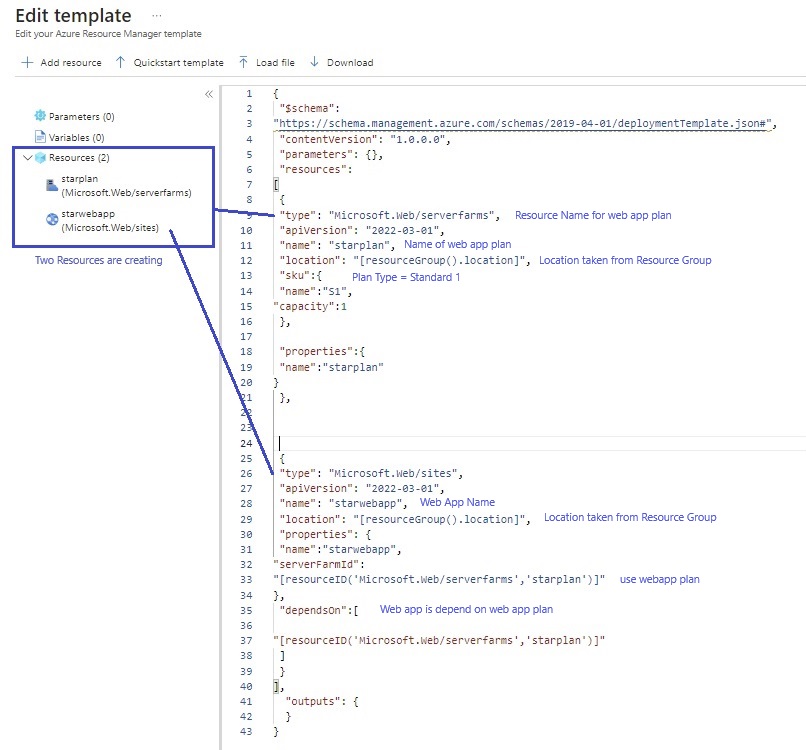Click the starplan server farm icon
The image size is (806, 750).
(x=52, y=185)
